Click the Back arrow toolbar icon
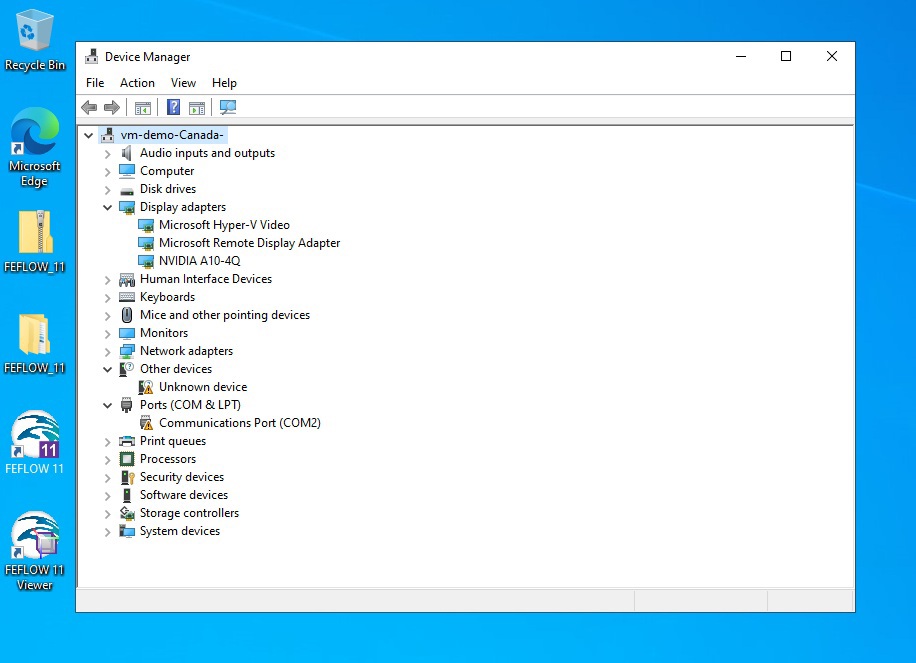The width and height of the screenshot is (916, 663). point(89,107)
